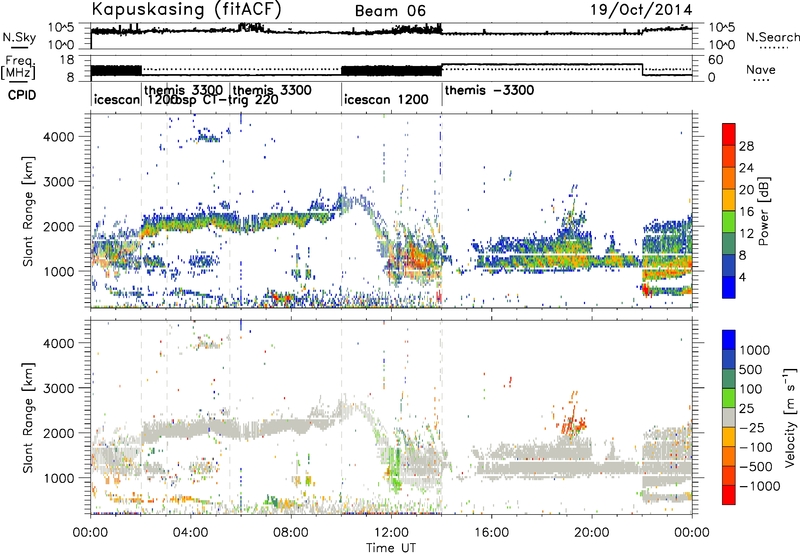The width and height of the screenshot is (800, 554).
Task: Click the velocity panel 'Slant Range [km]' label
Action: [28, 417]
